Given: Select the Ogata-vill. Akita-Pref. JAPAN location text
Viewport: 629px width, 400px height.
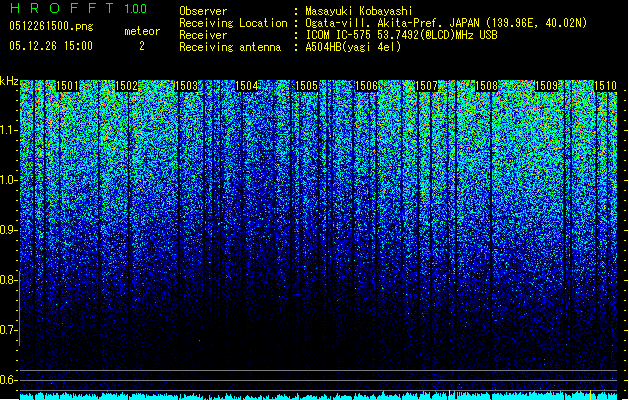Looking at the screenshot, I should pyautogui.click(x=446, y=23).
